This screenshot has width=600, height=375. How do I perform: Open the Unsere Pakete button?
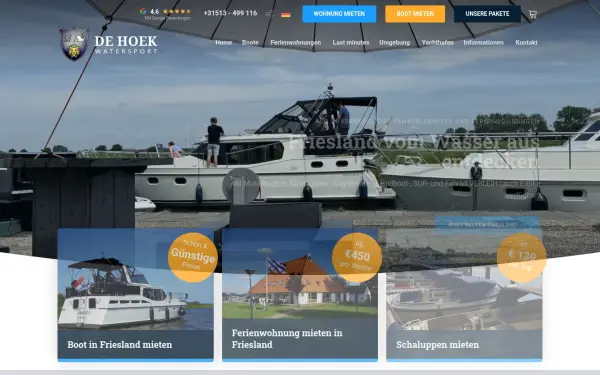[x=487, y=14]
